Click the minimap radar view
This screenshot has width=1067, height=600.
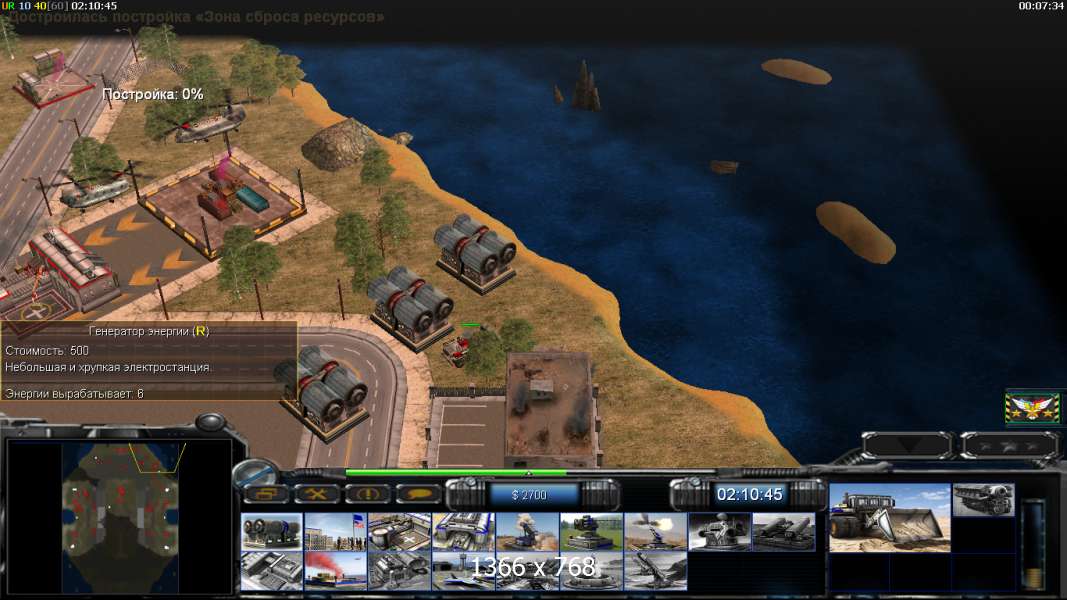[120, 517]
